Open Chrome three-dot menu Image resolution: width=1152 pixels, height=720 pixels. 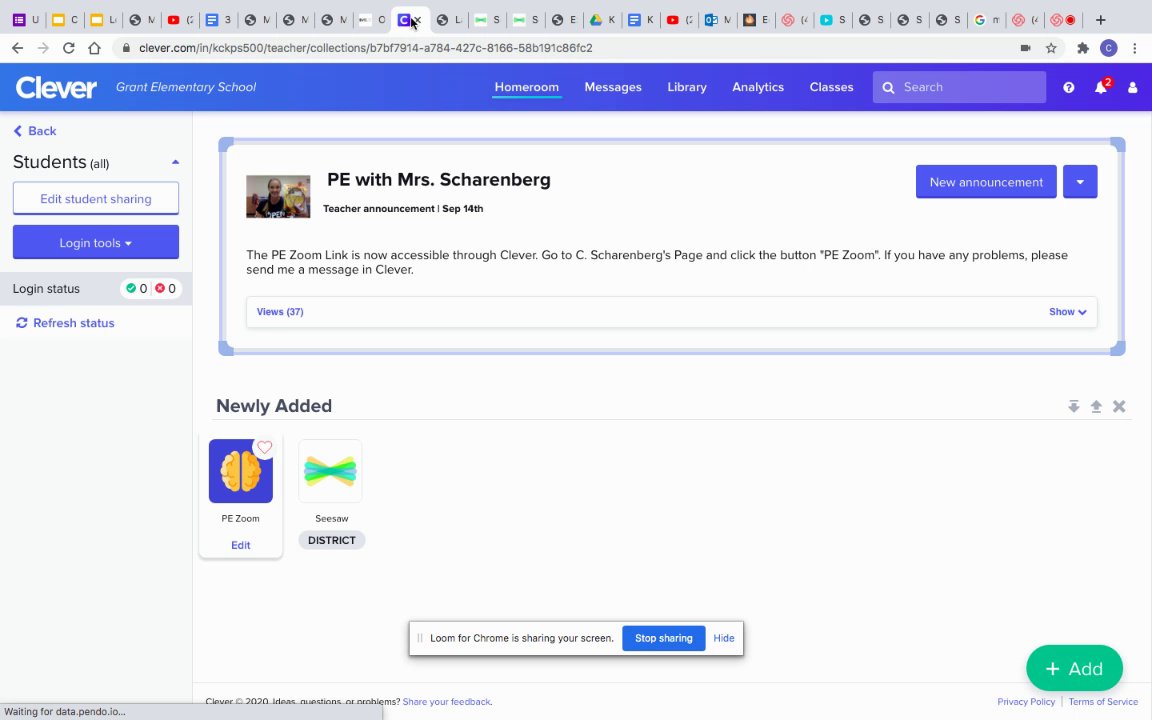[x=1135, y=48]
